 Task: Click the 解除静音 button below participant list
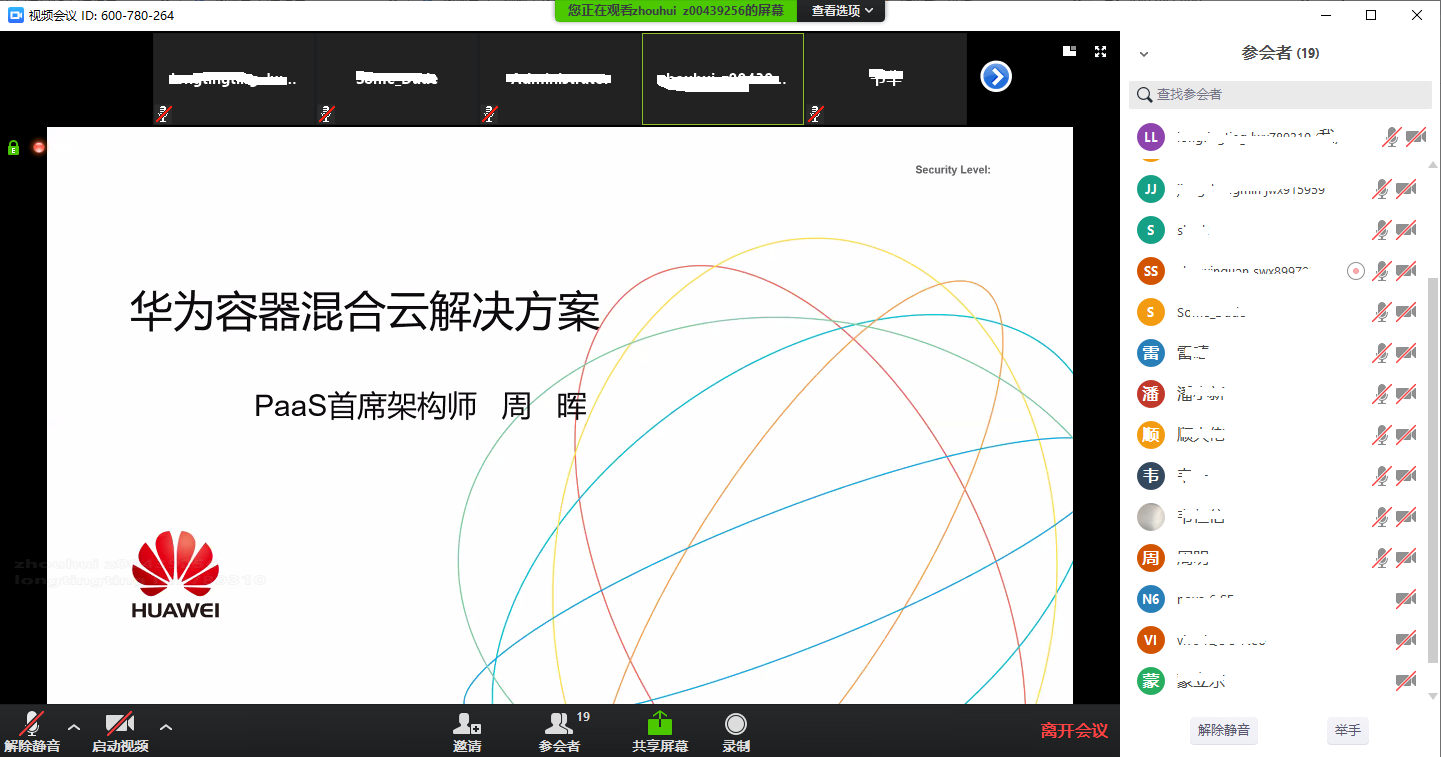point(1224,730)
